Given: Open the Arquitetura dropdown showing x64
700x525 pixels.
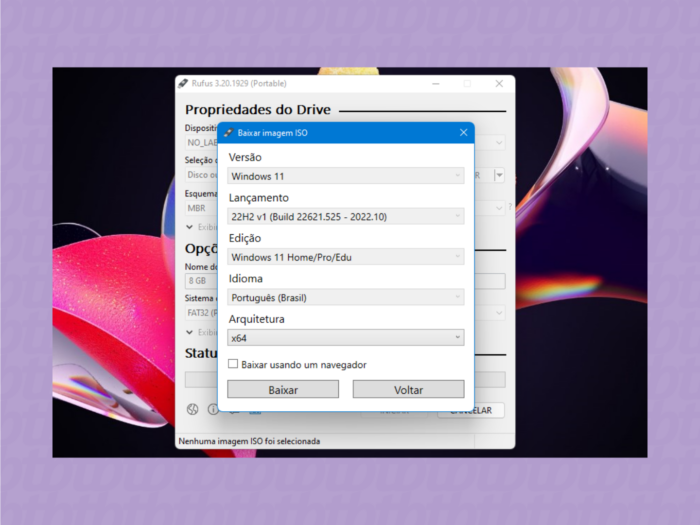Looking at the screenshot, I should click(x=346, y=338).
